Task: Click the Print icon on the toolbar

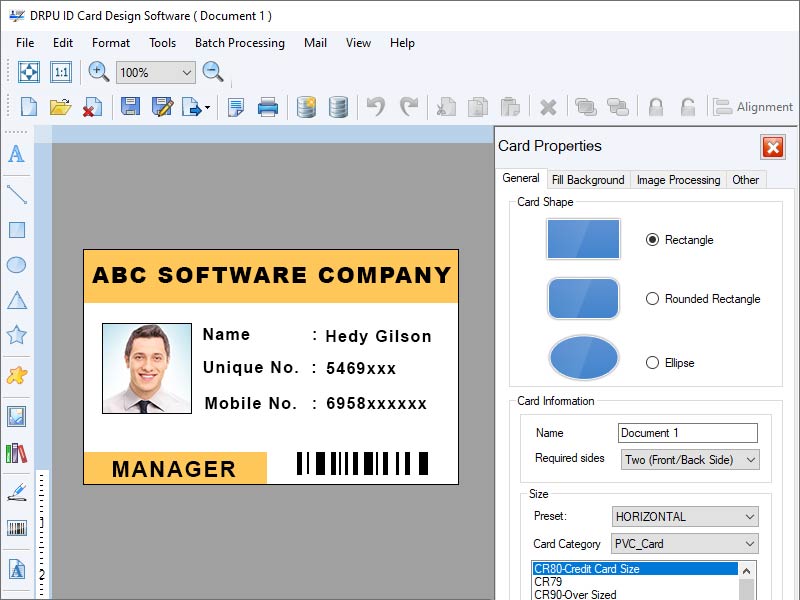Action: coord(267,107)
